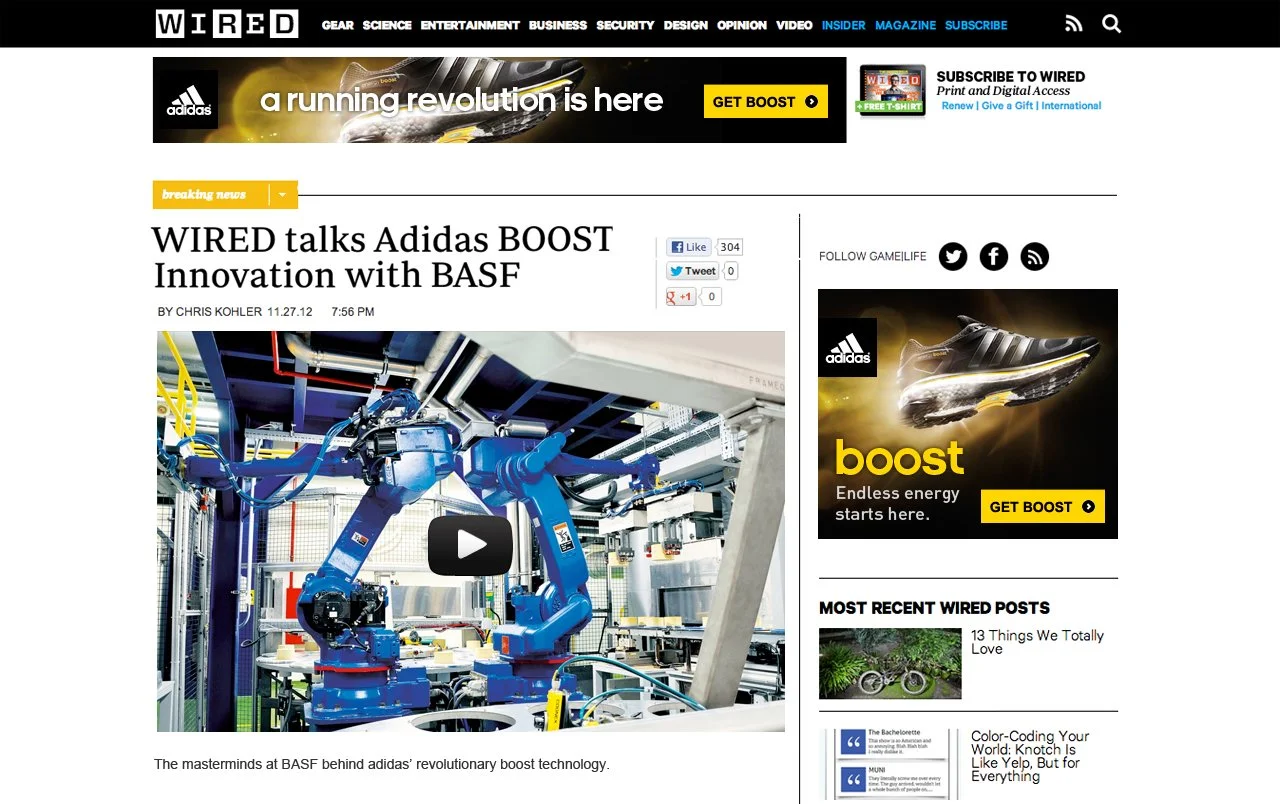Open the article headline about Adidas BOOST

point(382,257)
